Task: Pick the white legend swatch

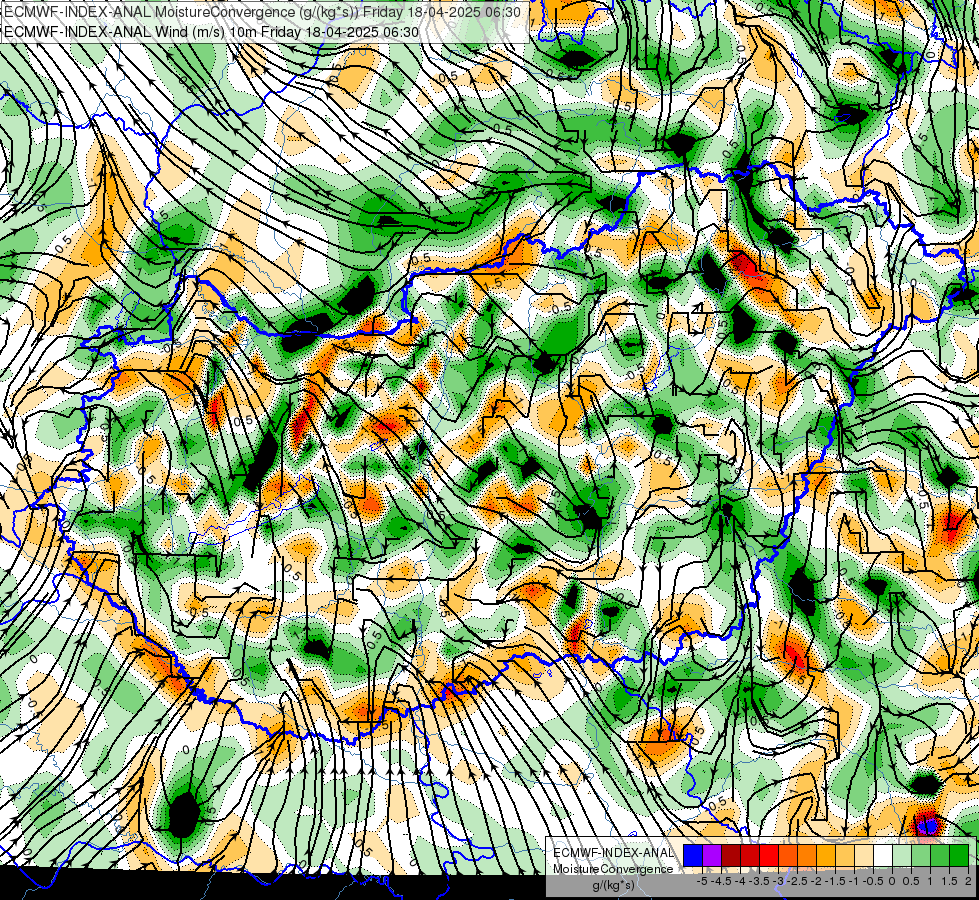Action: click(883, 855)
